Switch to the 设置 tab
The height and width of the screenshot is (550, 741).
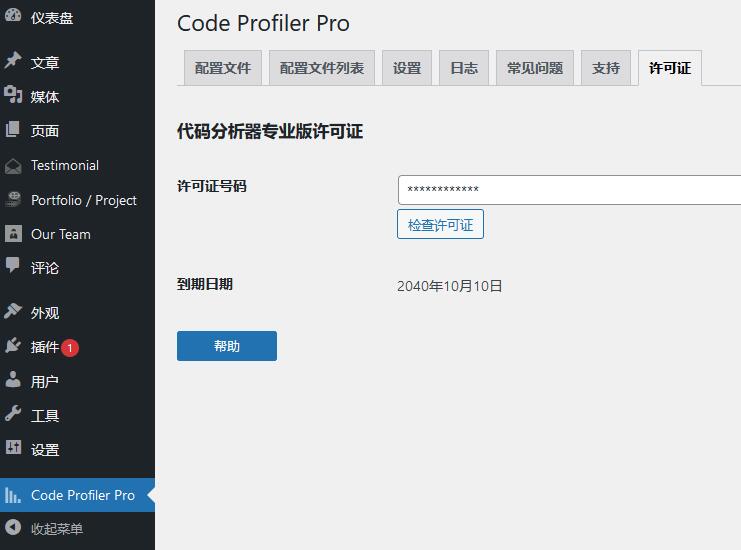(407, 68)
